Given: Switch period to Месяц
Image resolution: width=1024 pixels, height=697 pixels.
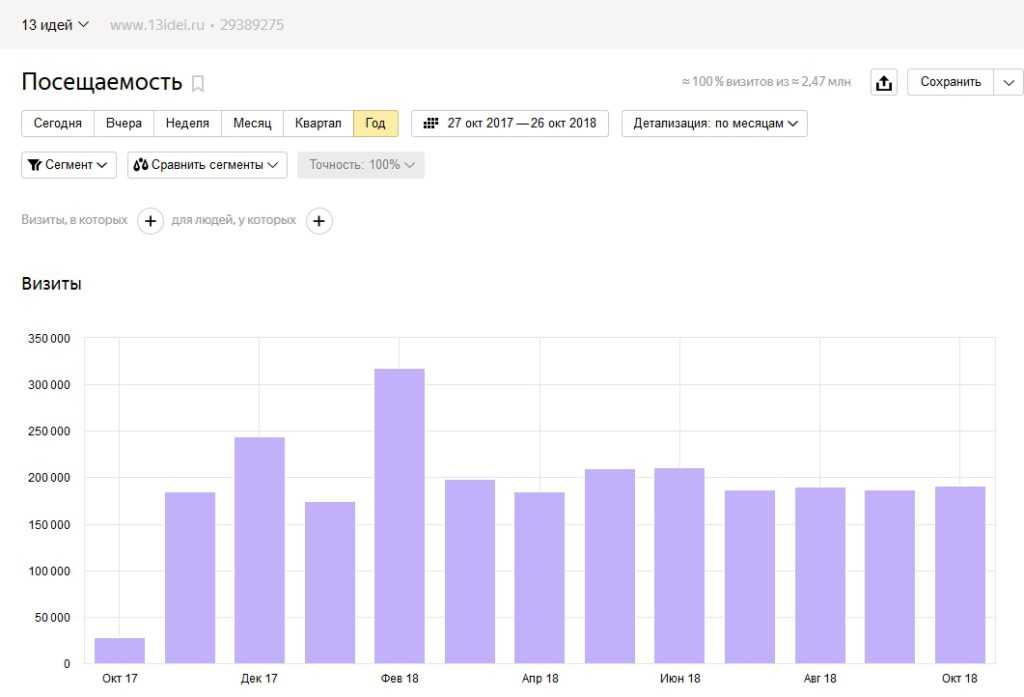Looking at the screenshot, I should (x=252, y=123).
